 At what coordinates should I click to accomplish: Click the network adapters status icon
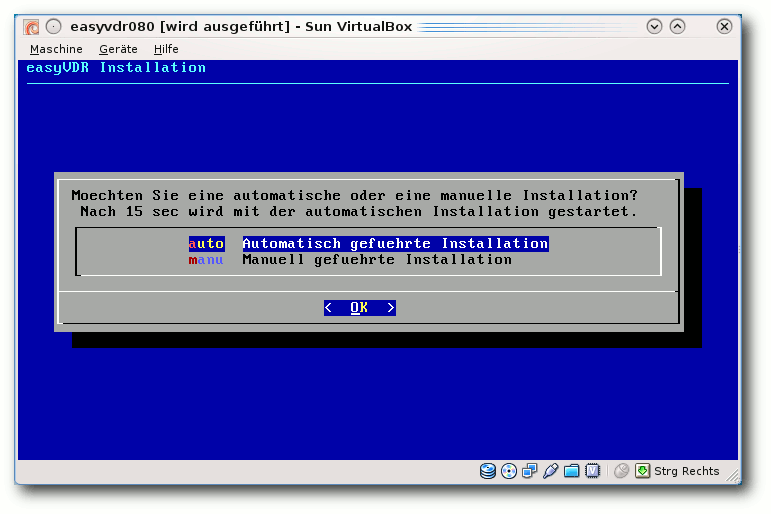pyautogui.click(x=530, y=471)
